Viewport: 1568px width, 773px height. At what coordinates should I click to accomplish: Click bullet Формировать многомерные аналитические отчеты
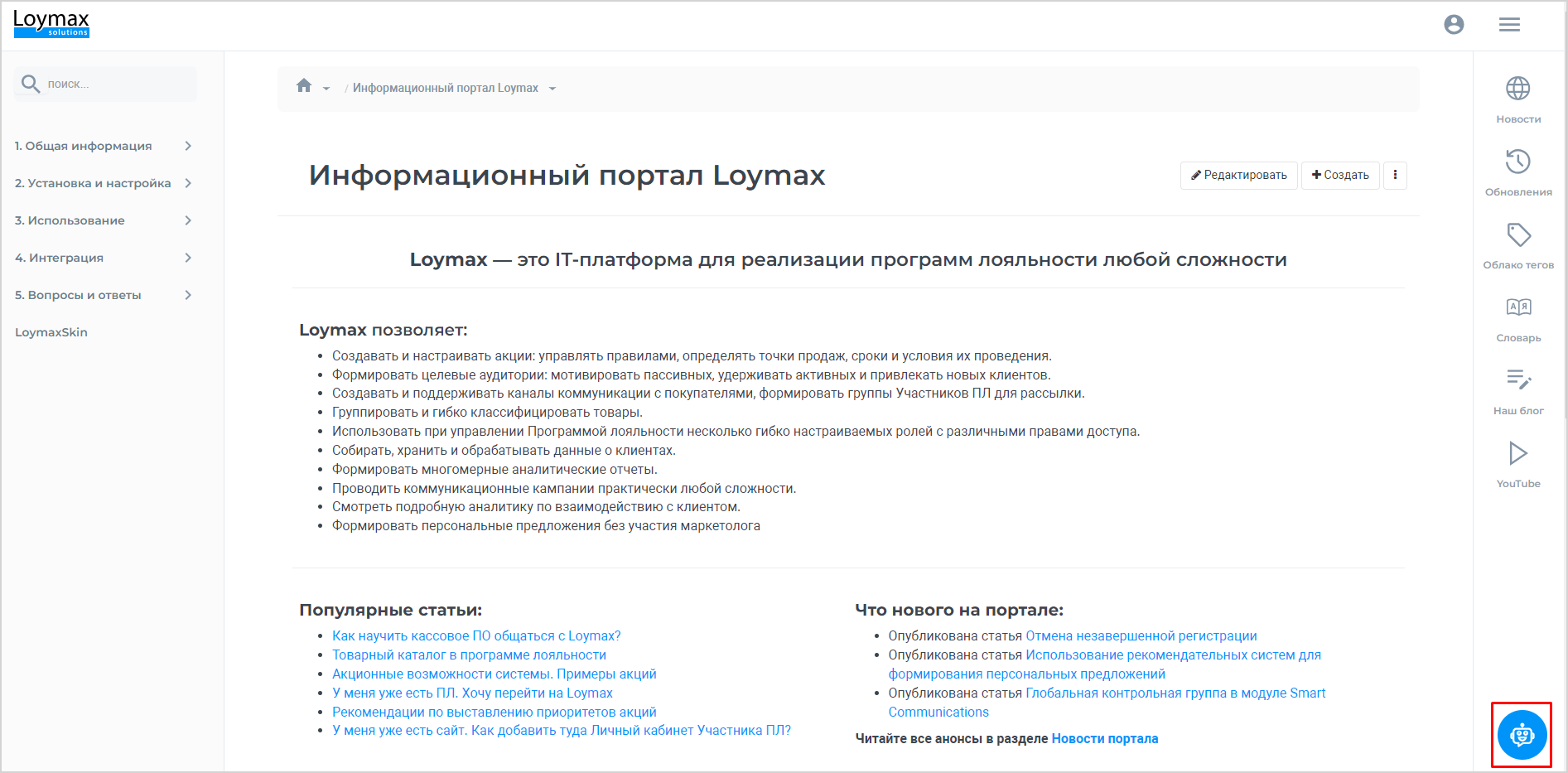pyautogui.click(x=495, y=470)
